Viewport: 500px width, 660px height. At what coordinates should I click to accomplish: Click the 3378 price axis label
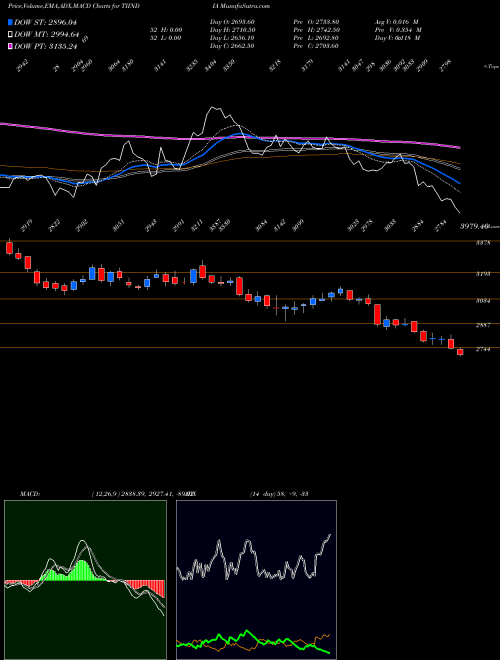(x=482, y=243)
